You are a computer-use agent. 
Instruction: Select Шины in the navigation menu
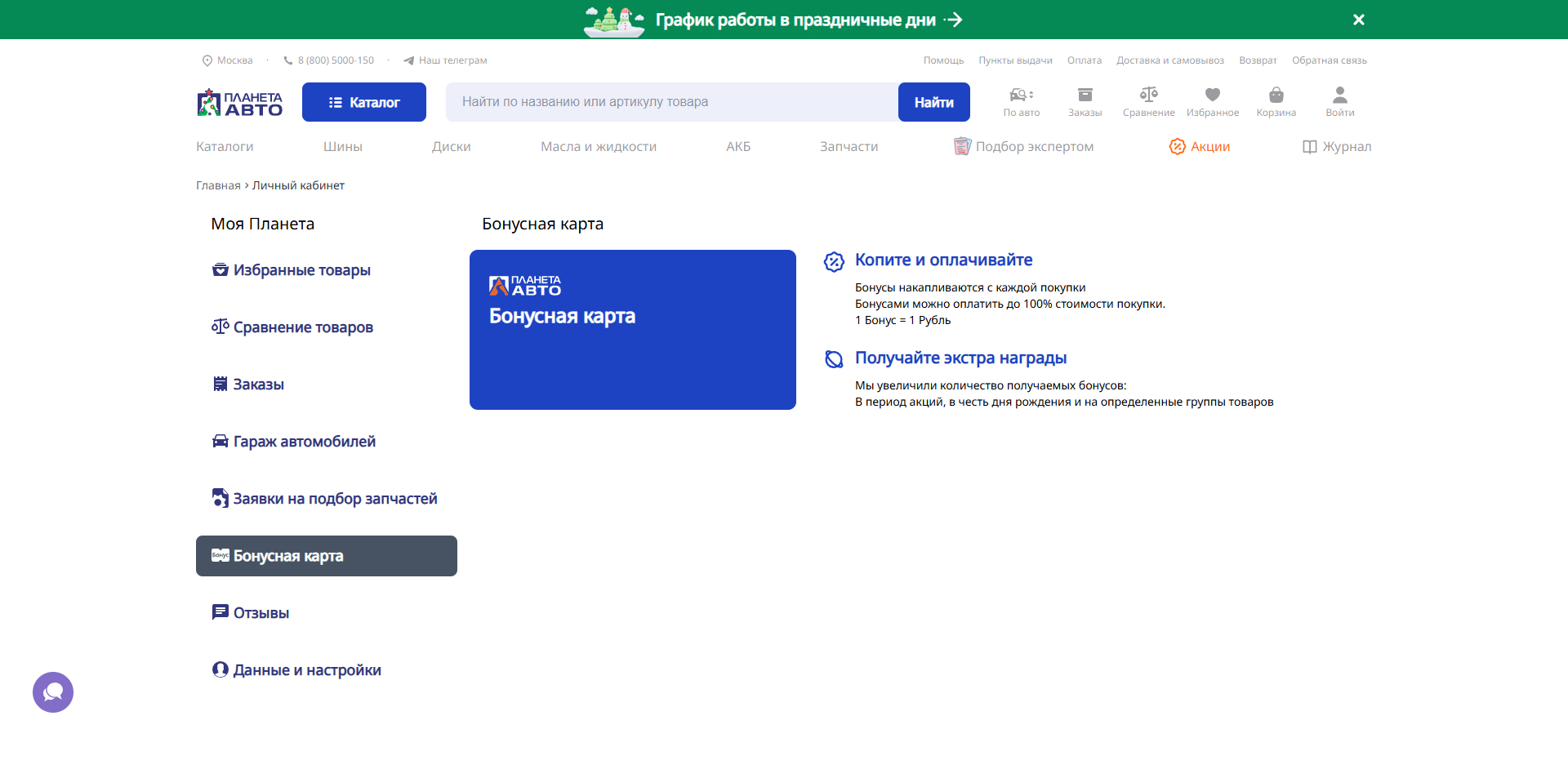(343, 146)
